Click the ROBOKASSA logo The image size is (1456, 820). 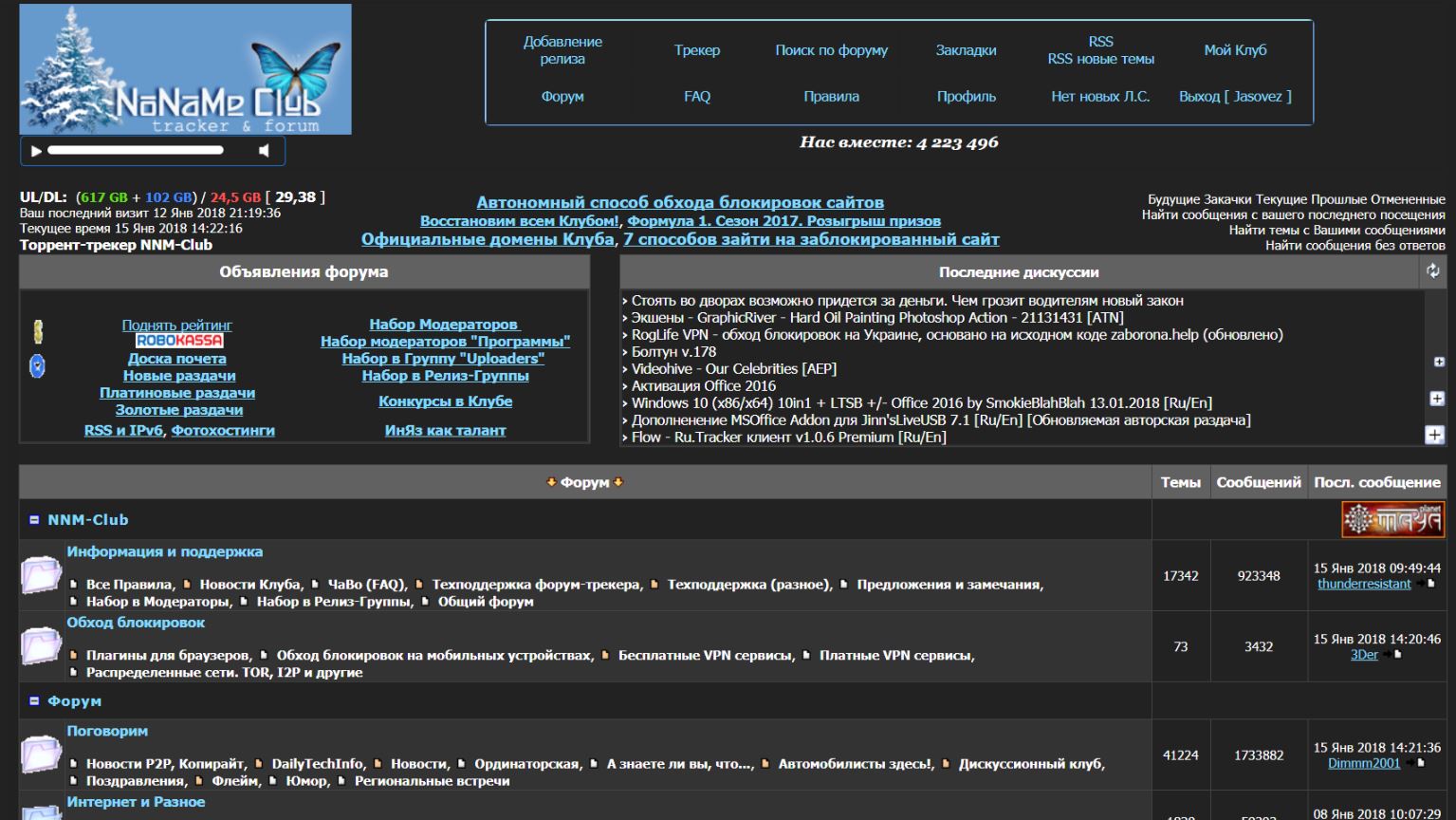tap(178, 341)
